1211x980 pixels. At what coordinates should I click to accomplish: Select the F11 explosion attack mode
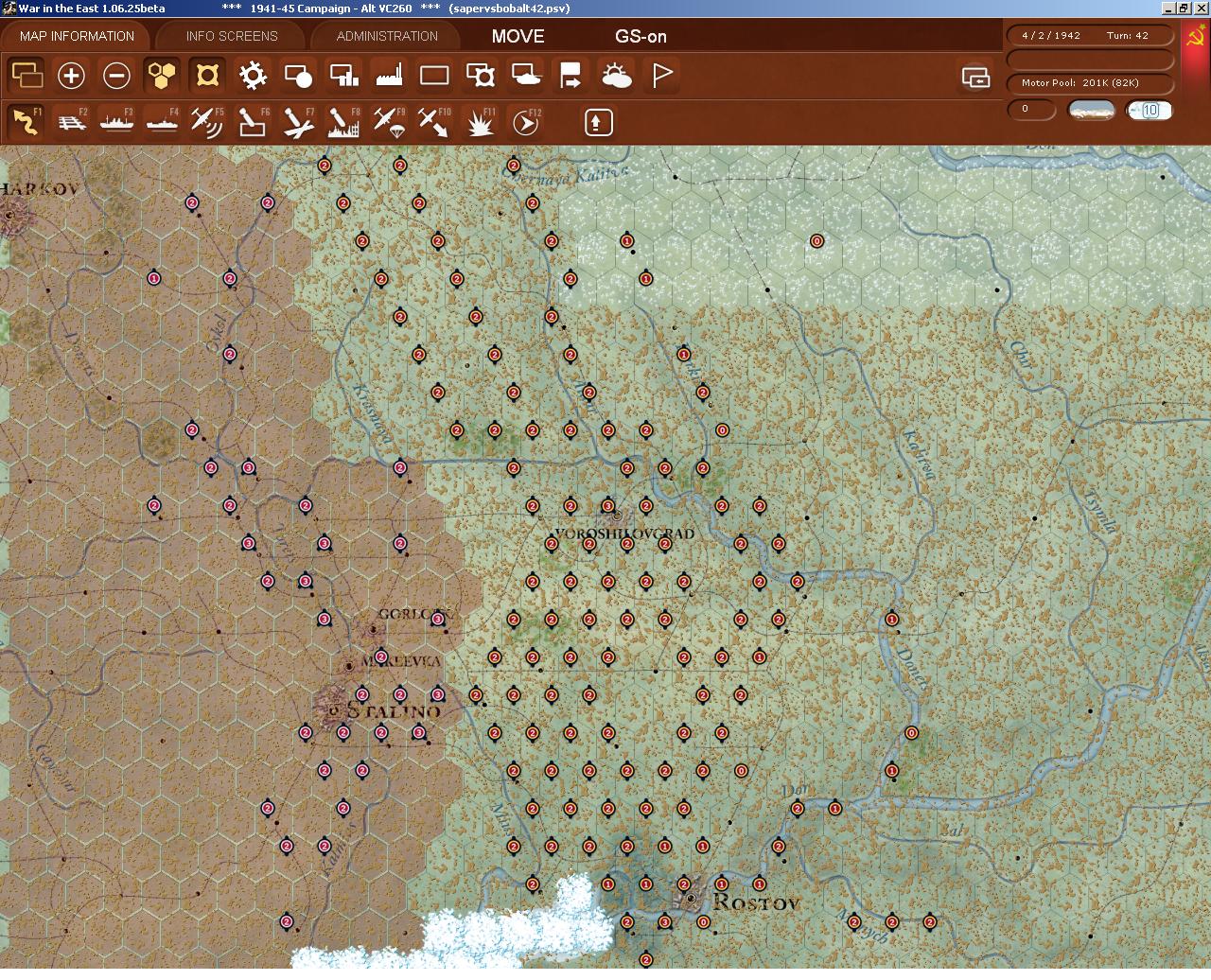[x=480, y=122]
